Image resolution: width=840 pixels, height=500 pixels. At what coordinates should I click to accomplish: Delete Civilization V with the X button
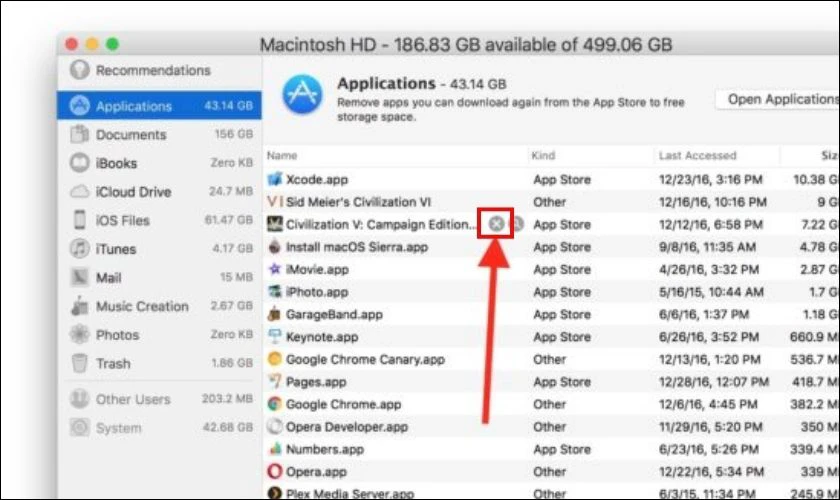[x=496, y=223]
